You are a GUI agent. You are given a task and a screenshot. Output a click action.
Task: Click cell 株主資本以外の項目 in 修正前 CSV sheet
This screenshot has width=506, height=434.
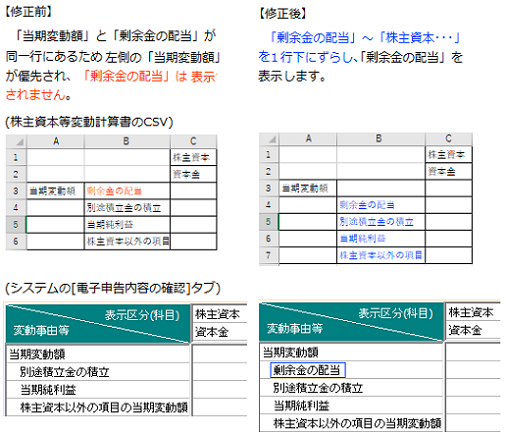click(x=127, y=241)
